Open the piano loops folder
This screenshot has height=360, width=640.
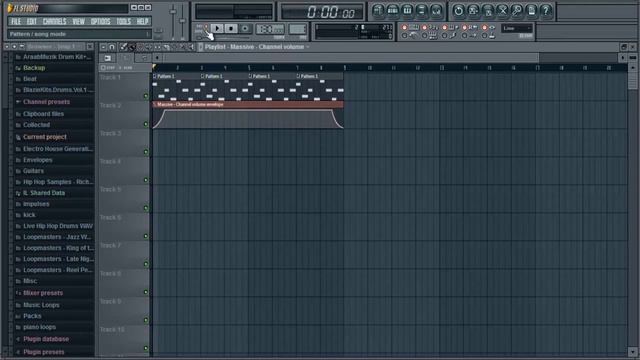pyautogui.click(x=40, y=327)
